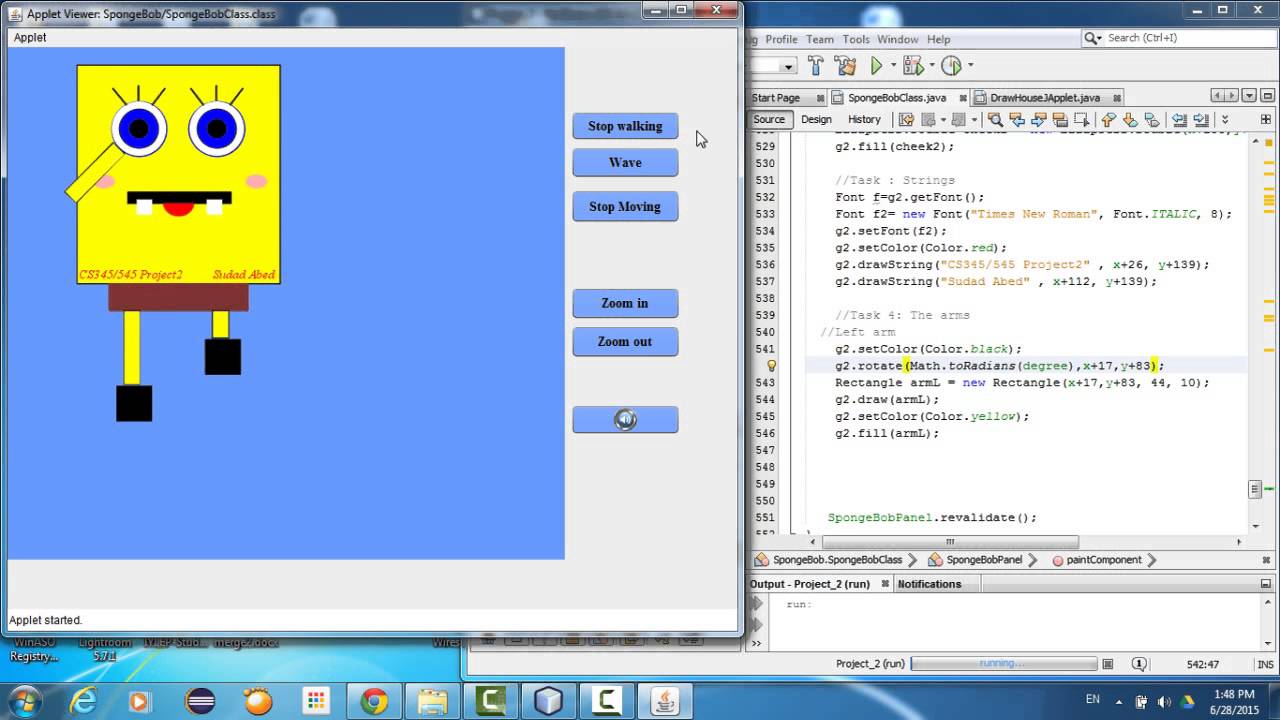Click the Source view button
Viewport: 1280px width, 720px height.
[769, 119]
